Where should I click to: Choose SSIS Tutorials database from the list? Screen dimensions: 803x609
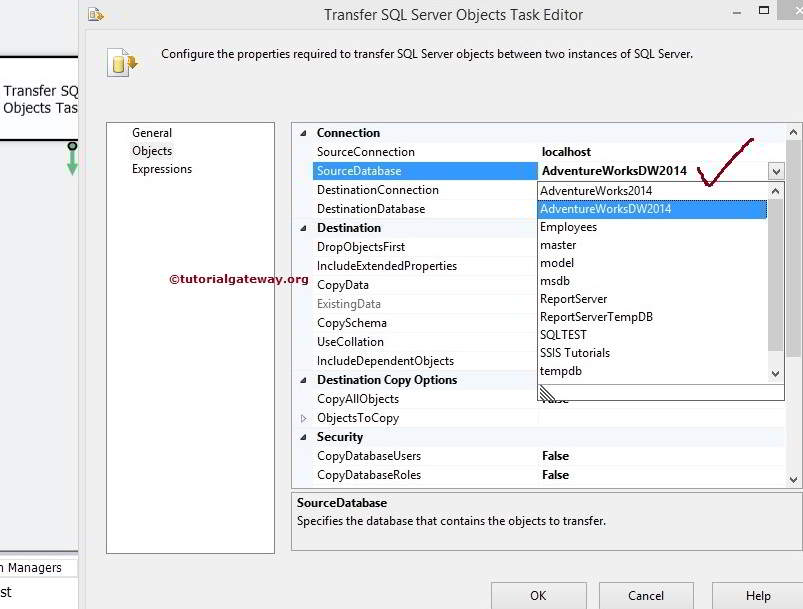(x=652, y=353)
